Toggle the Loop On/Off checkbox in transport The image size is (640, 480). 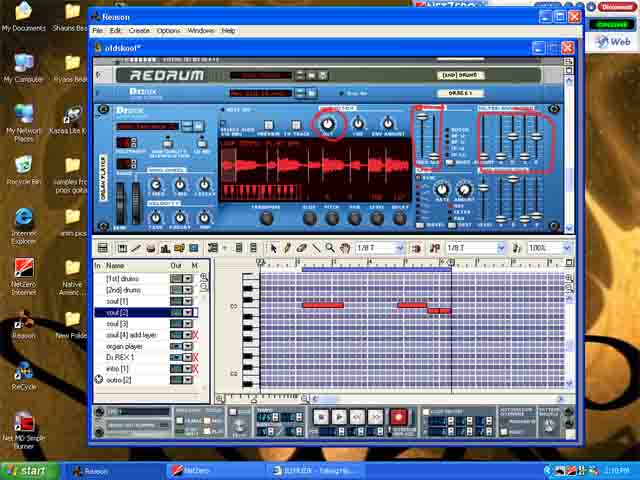click(x=426, y=412)
